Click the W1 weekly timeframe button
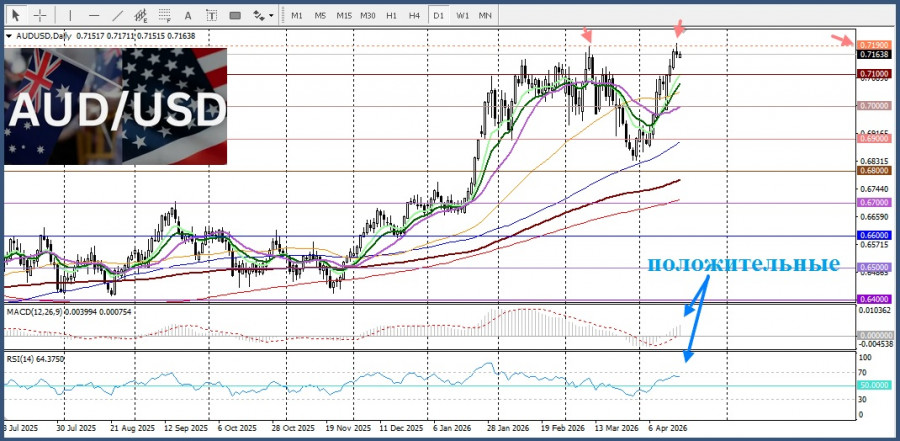 pyautogui.click(x=462, y=15)
